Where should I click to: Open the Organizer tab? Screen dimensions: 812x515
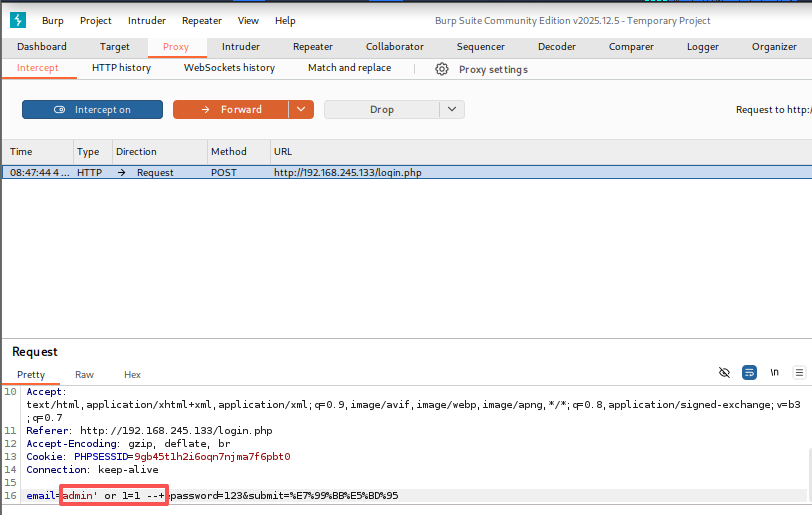pyautogui.click(x=774, y=47)
